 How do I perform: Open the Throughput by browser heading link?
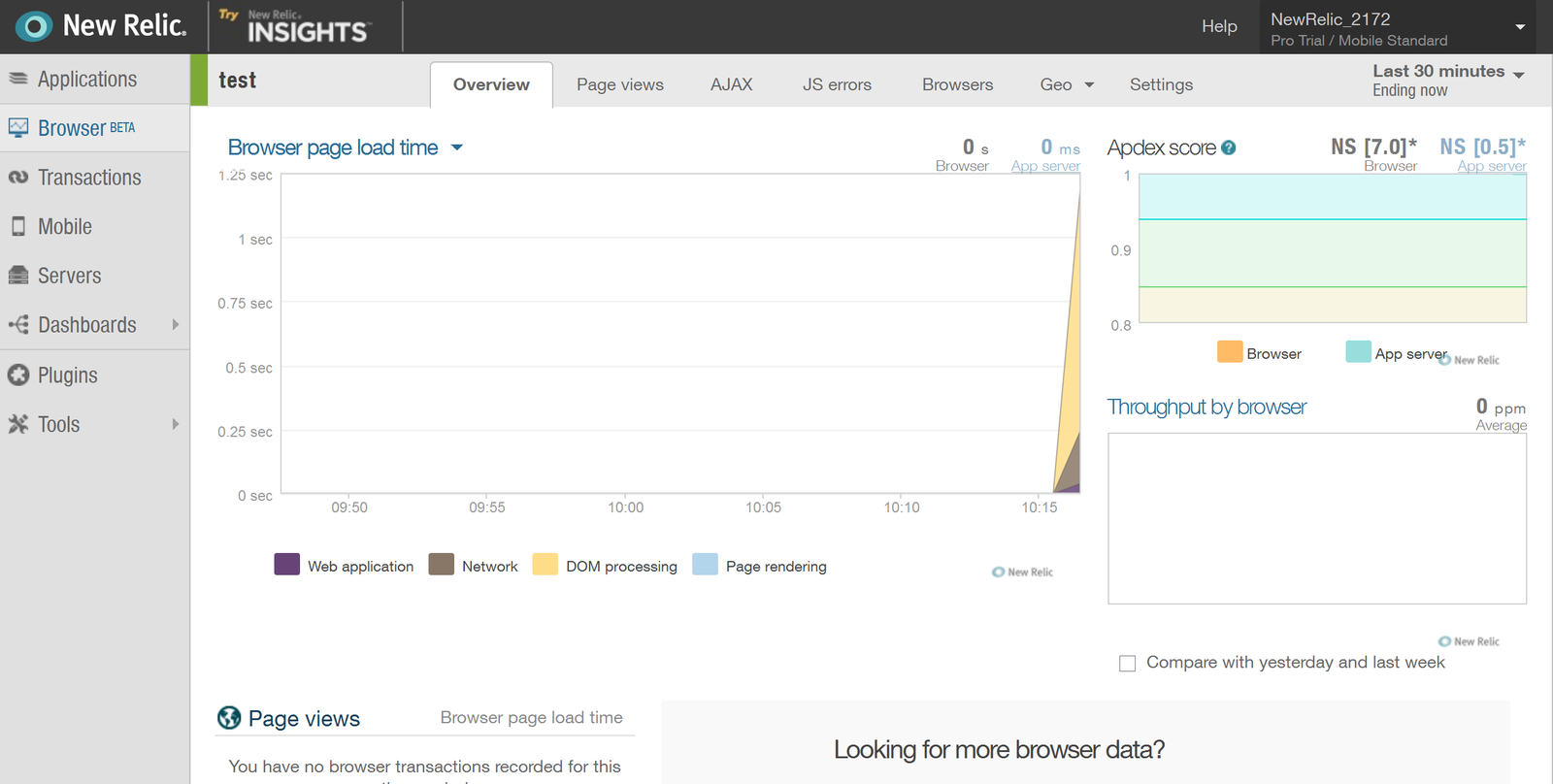pos(1206,407)
